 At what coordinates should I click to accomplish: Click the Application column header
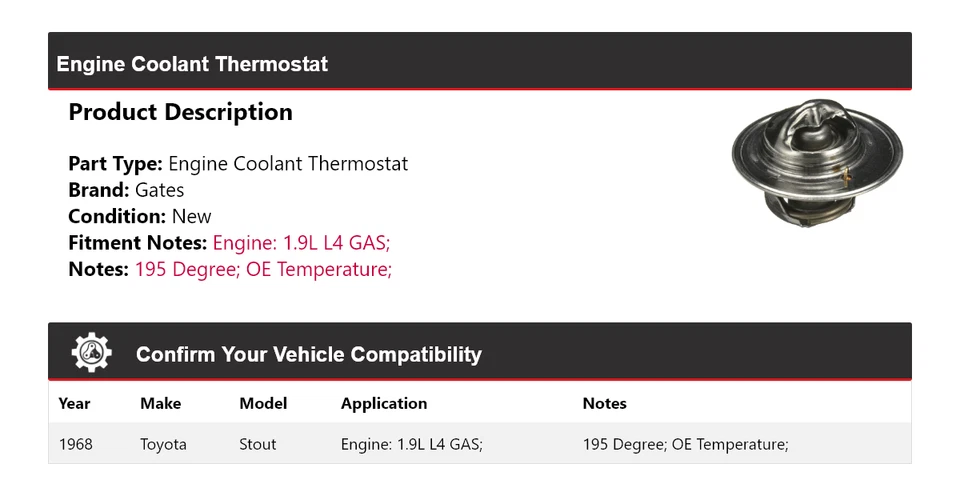point(384,404)
